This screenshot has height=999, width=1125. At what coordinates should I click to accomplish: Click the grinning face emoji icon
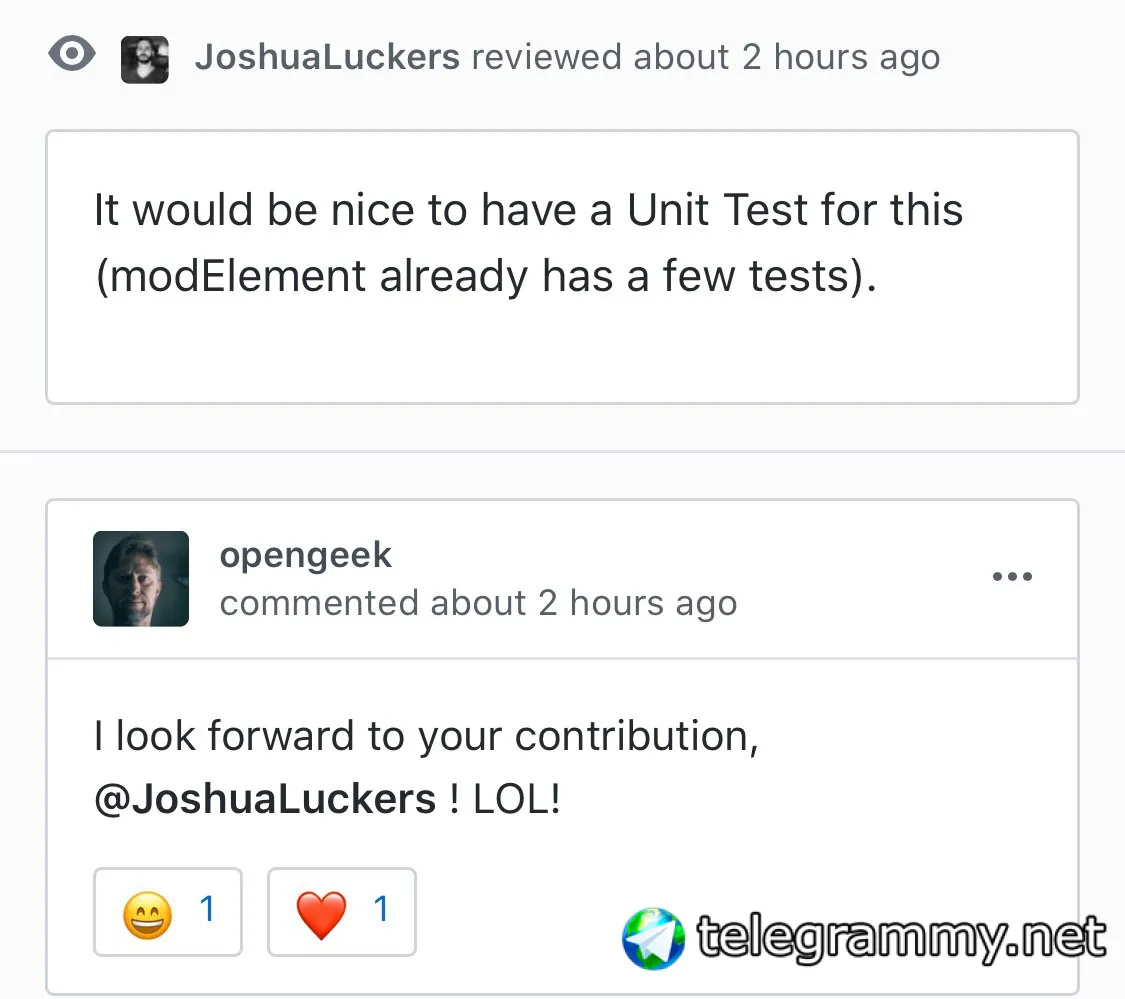147,914
